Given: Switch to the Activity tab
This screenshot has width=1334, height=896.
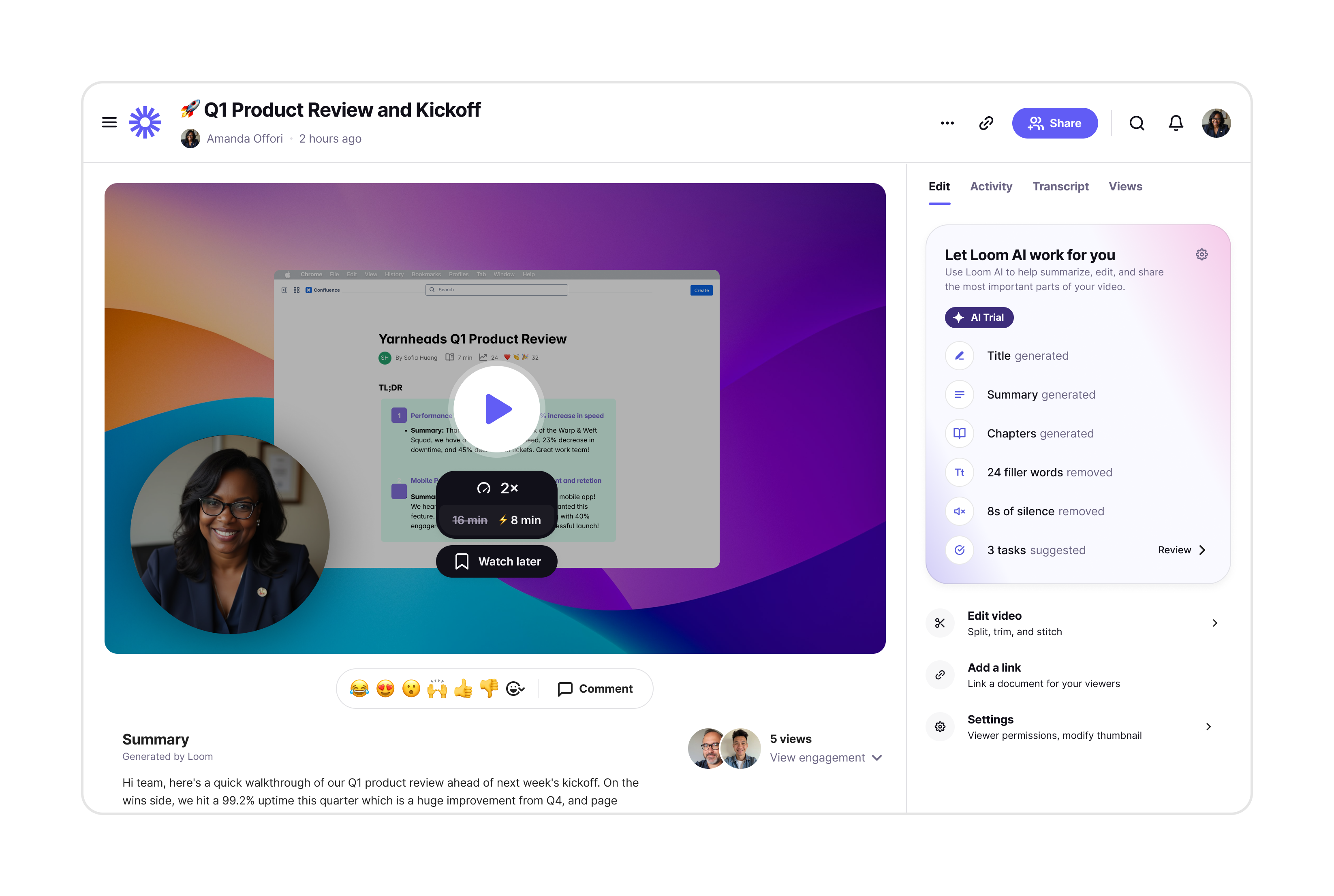Looking at the screenshot, I should (990, 186).
